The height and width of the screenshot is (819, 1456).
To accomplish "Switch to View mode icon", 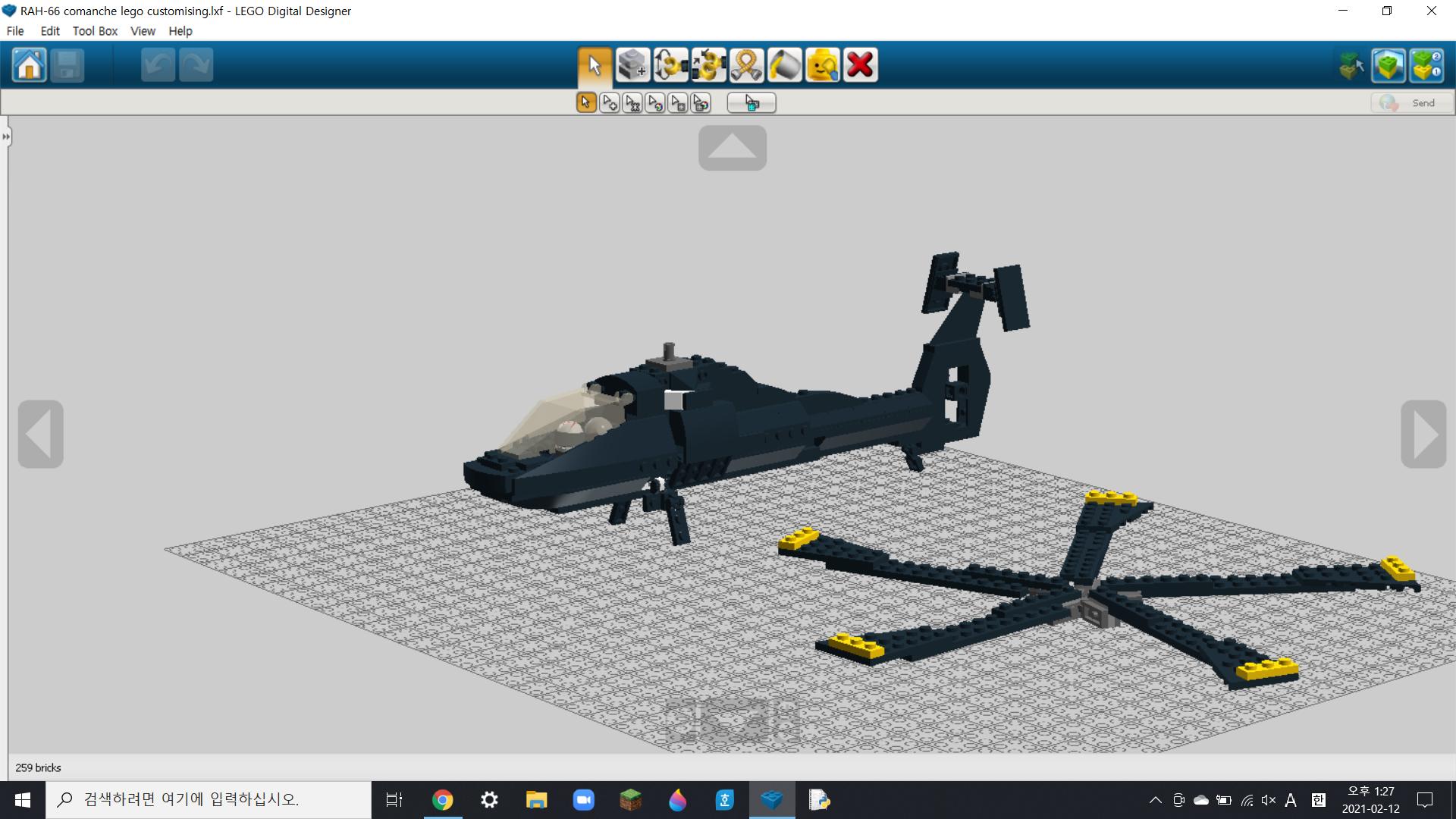I will point(1389,65).
